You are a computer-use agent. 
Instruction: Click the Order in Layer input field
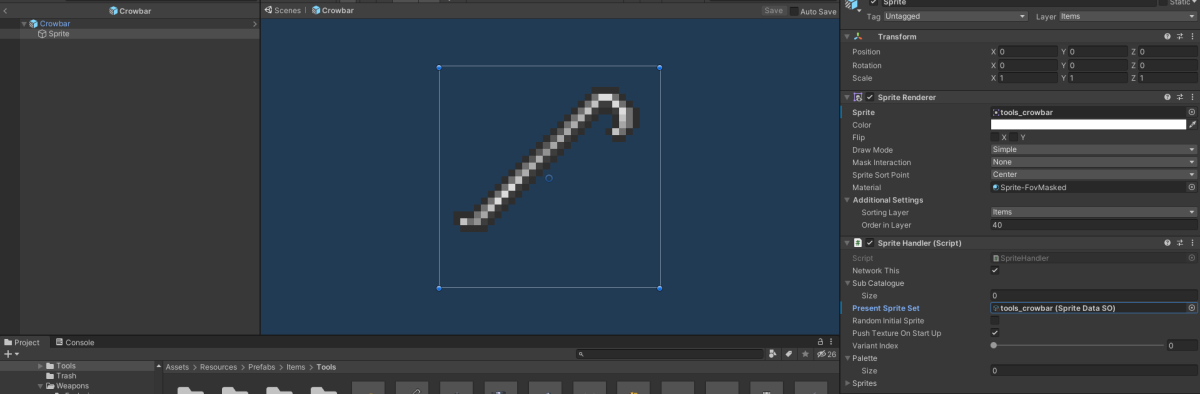(1093, 225)
